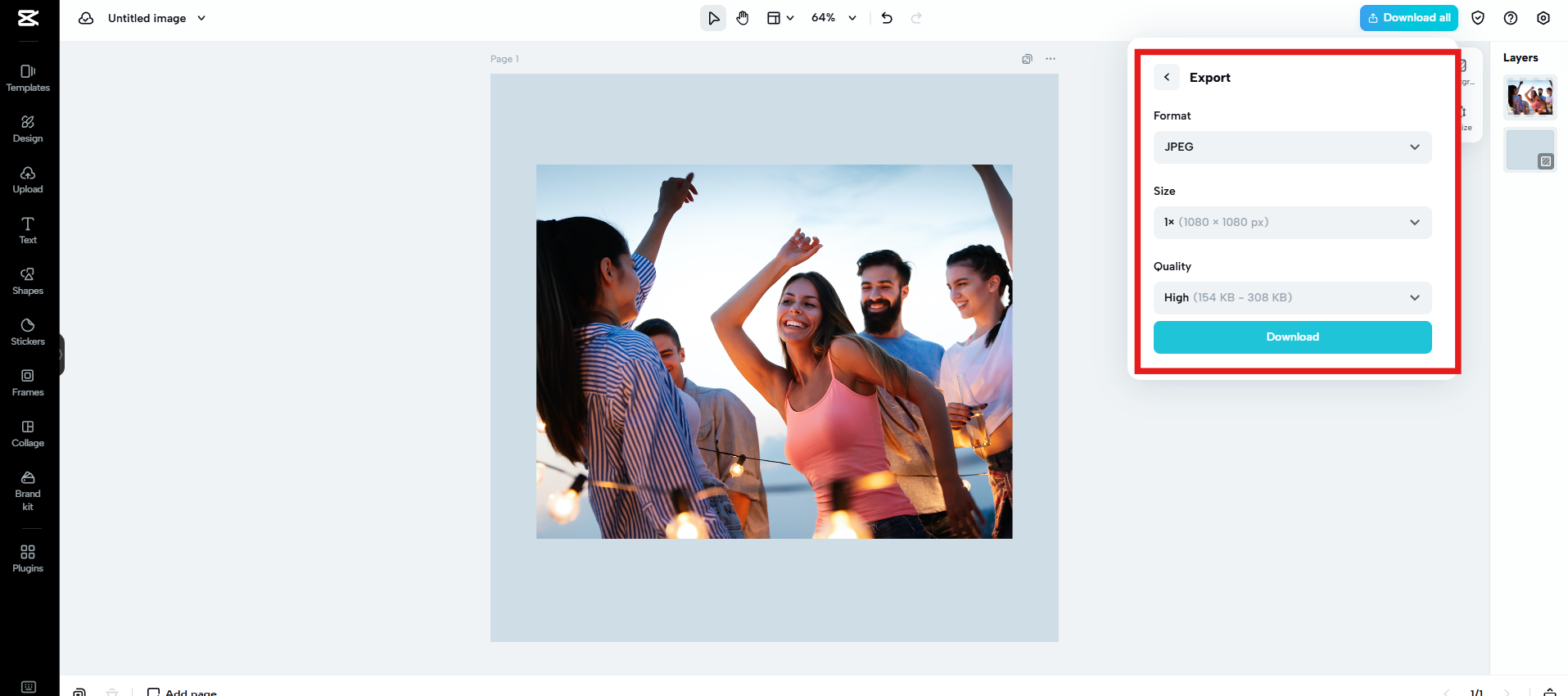Undo the last action
Screen dimensions: 1568x696
(x=887, y=18)
